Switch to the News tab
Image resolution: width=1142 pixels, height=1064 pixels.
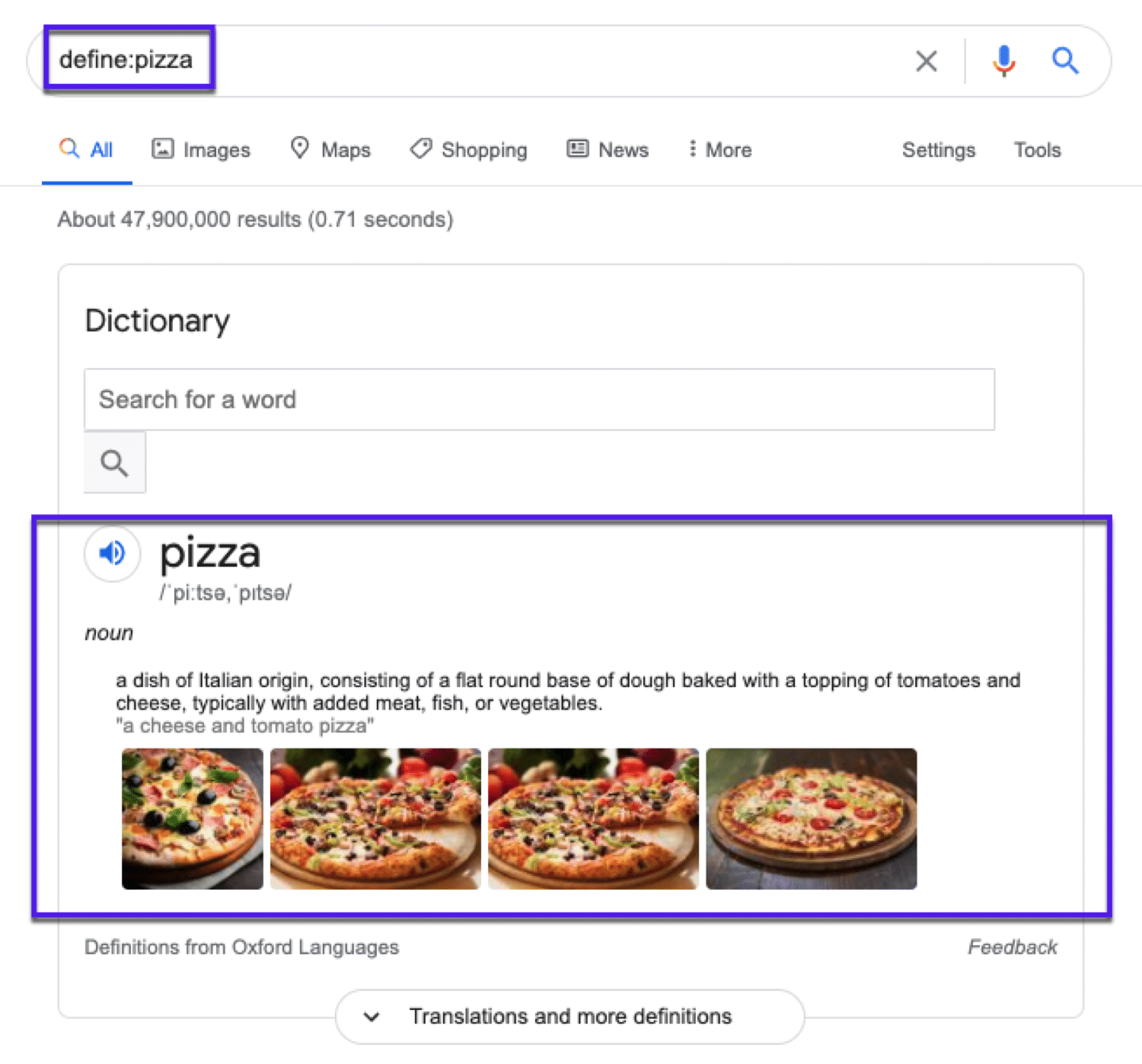pos(623,149)
